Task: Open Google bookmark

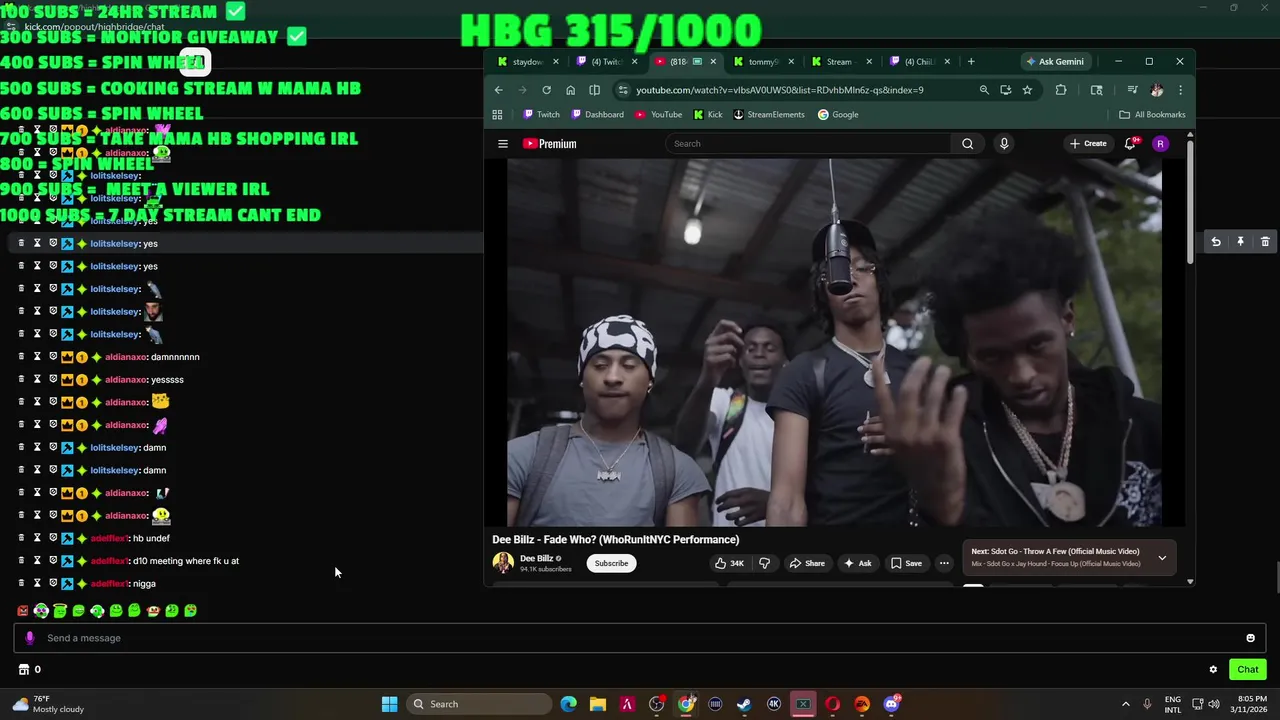Action: point(838,115)
